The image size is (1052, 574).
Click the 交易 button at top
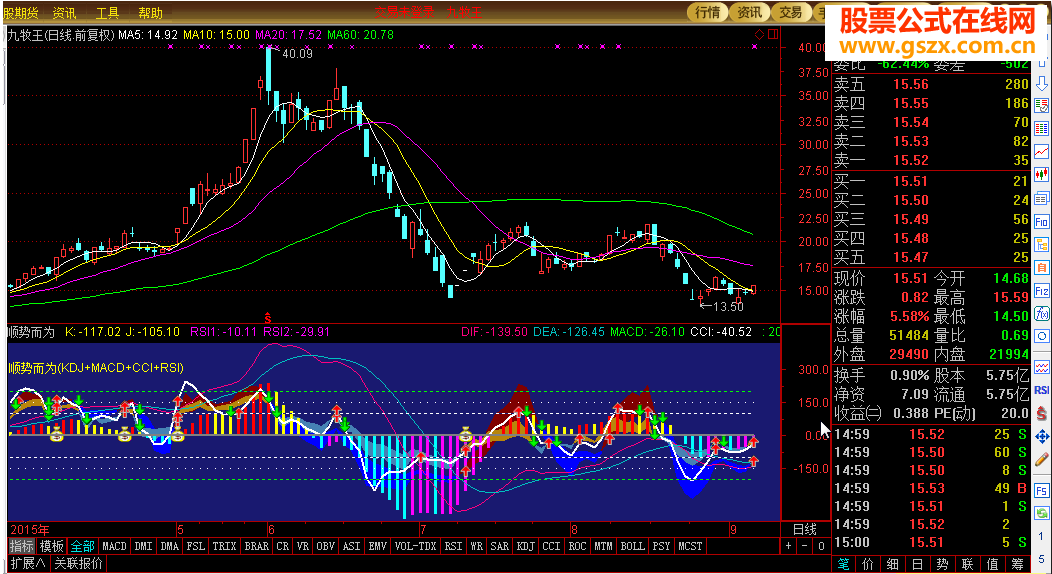(x=790, y=12)
